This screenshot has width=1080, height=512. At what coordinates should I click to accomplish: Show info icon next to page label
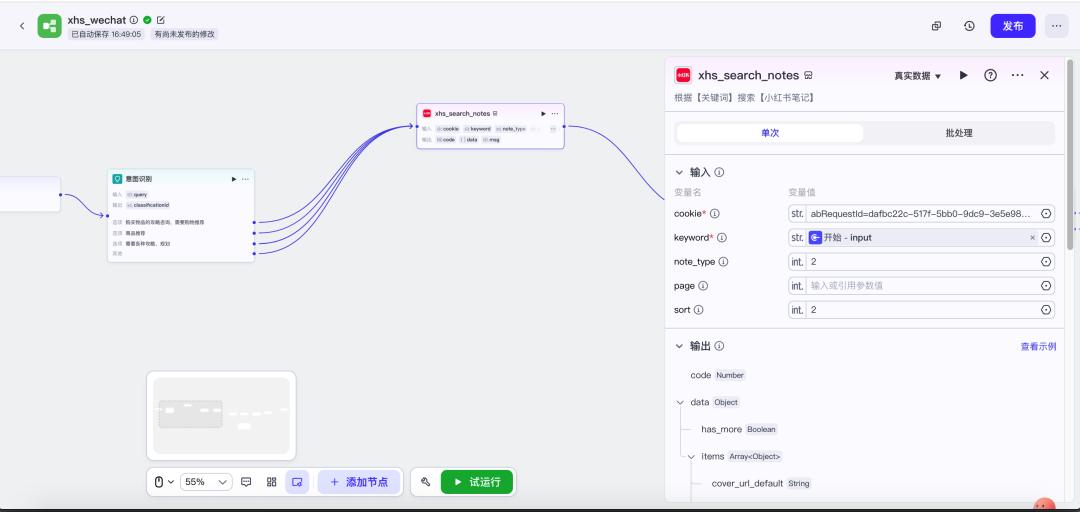(x=703, y=285)
